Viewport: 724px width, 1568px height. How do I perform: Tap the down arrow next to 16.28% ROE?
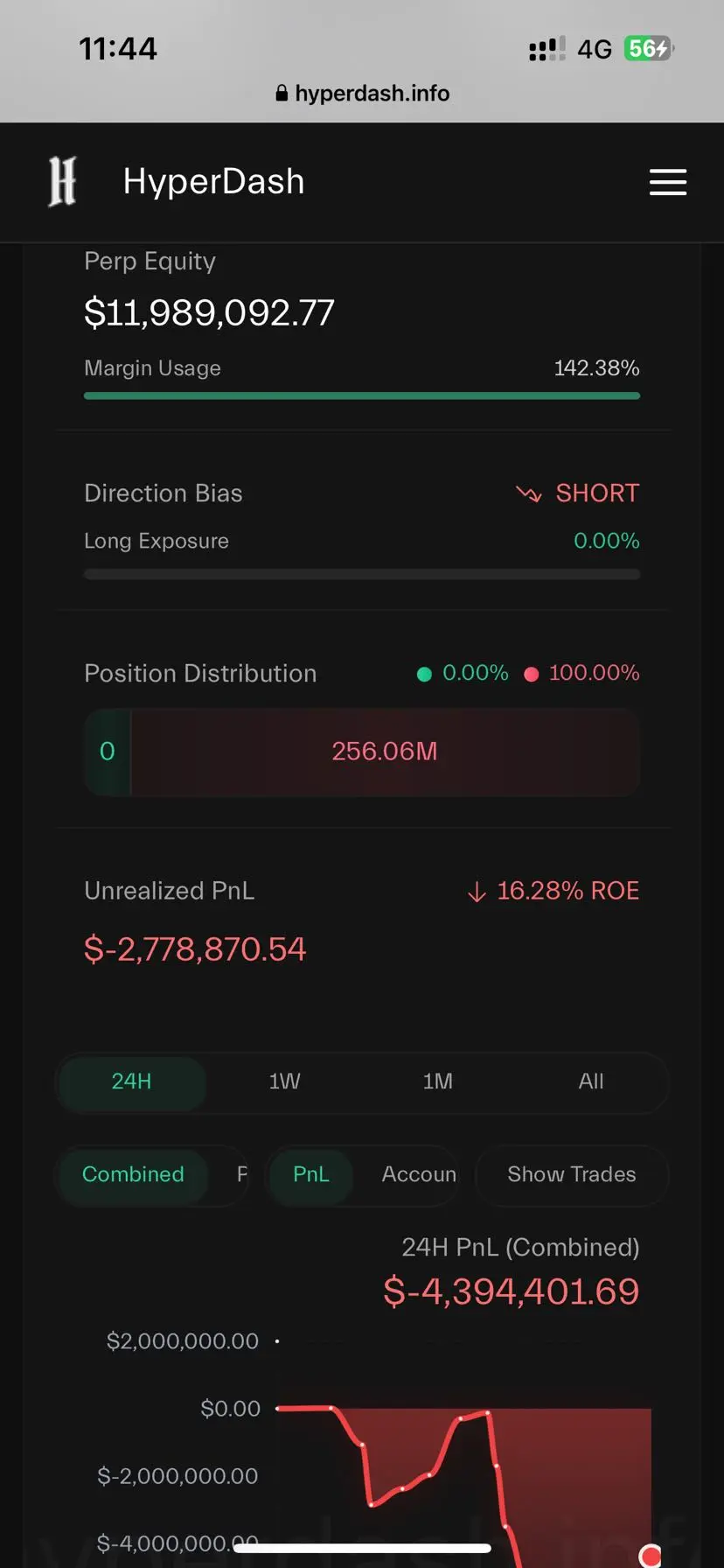click(x=477, y=892)
